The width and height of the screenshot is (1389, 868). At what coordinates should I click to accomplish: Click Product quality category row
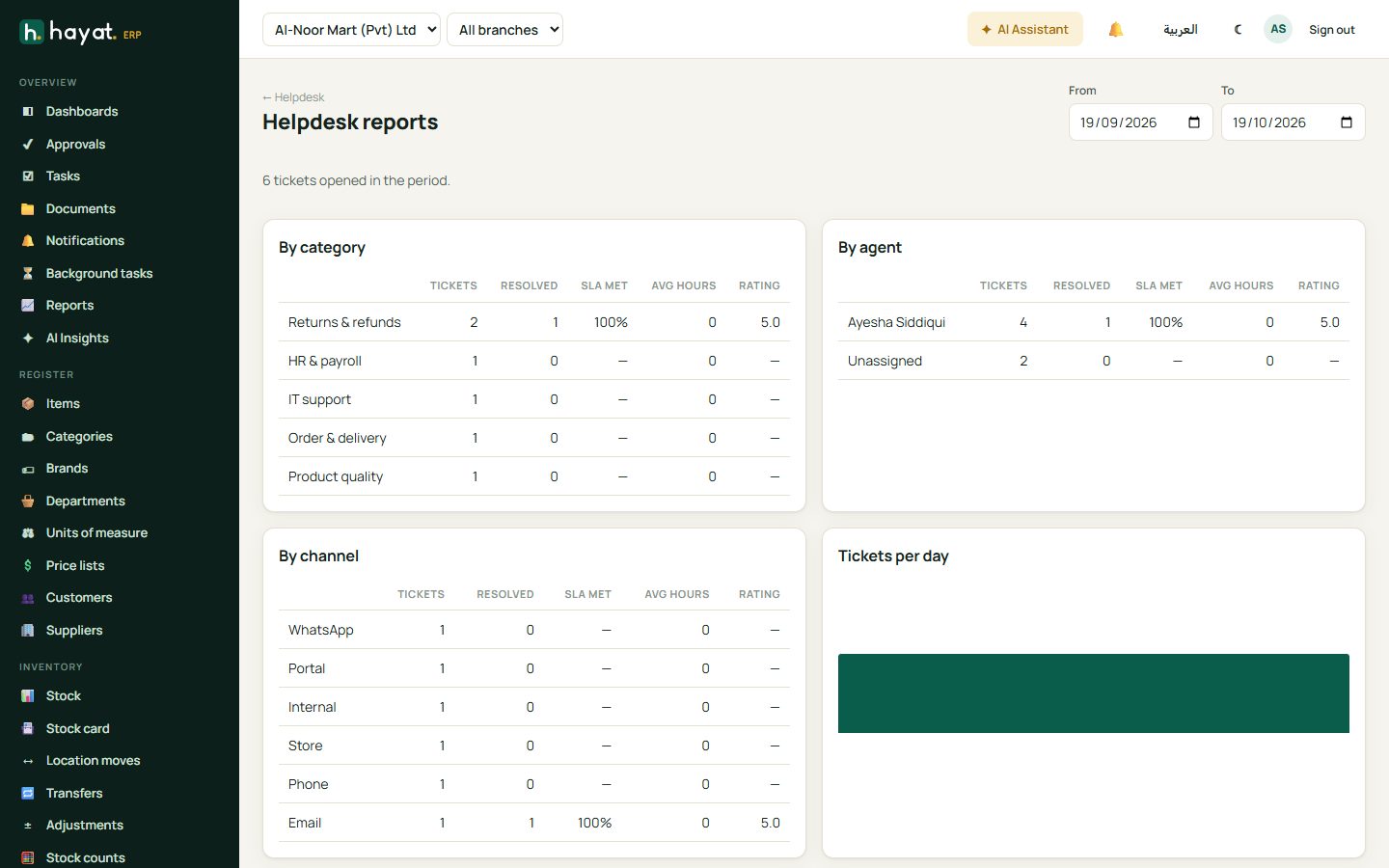tap(534, 476)
